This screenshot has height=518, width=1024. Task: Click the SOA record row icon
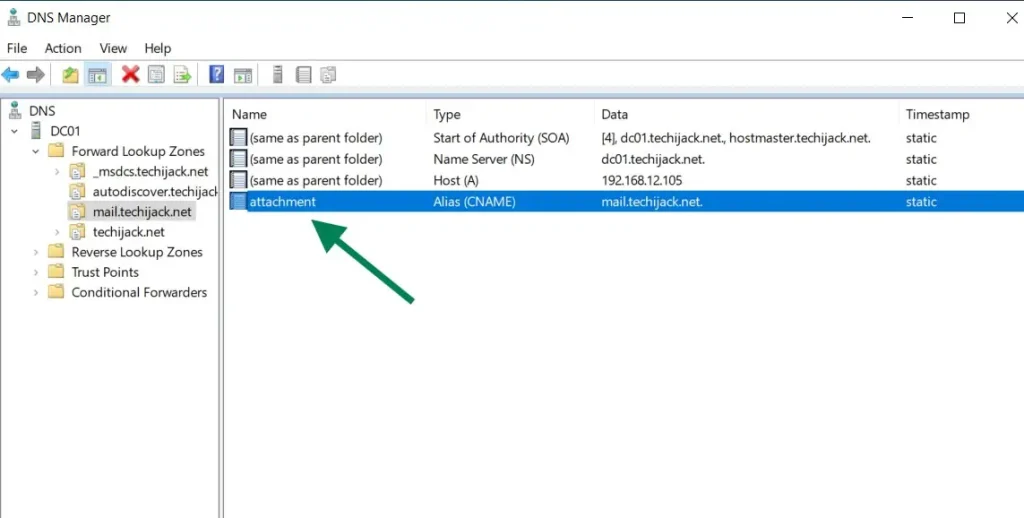[238, 138]
